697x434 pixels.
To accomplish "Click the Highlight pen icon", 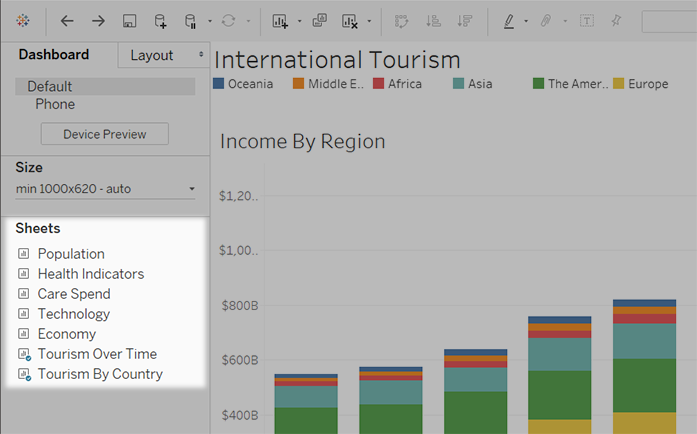I will click(509, 21).
